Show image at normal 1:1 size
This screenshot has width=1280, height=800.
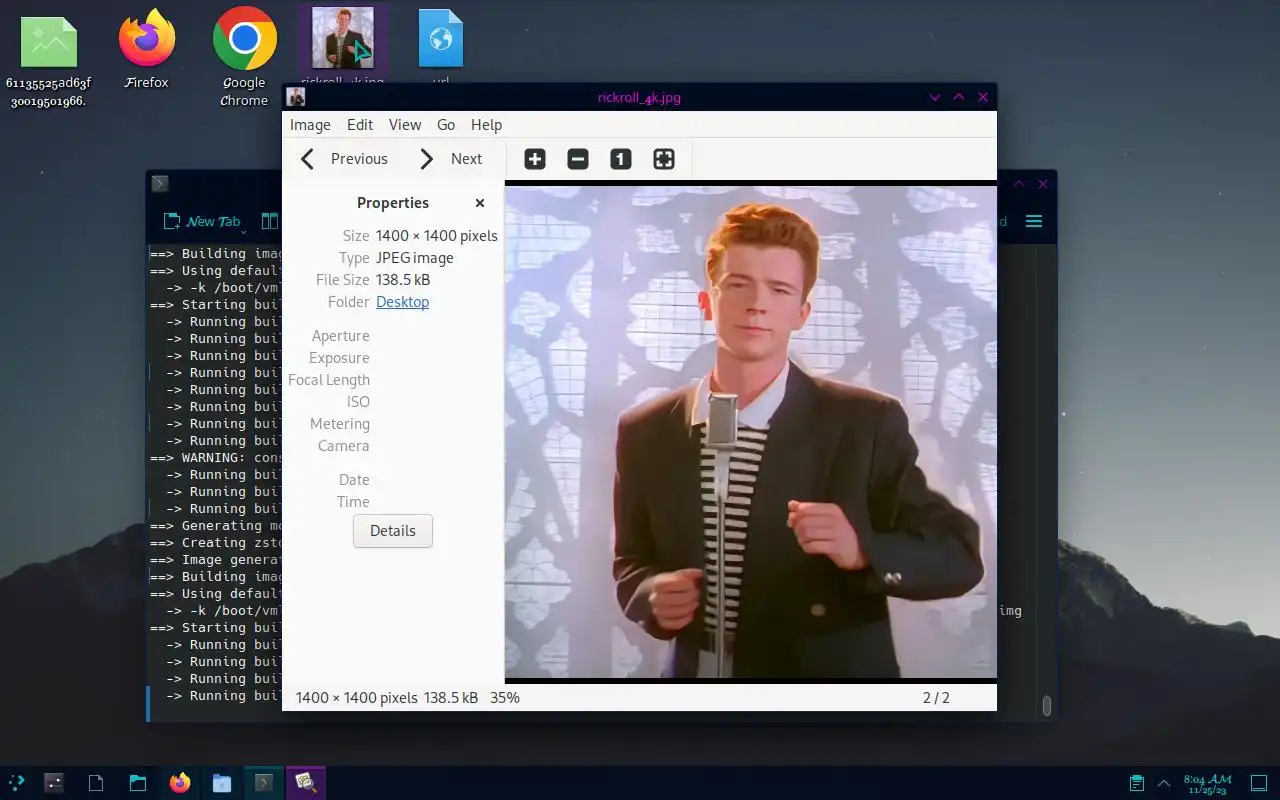click(621, 159)
